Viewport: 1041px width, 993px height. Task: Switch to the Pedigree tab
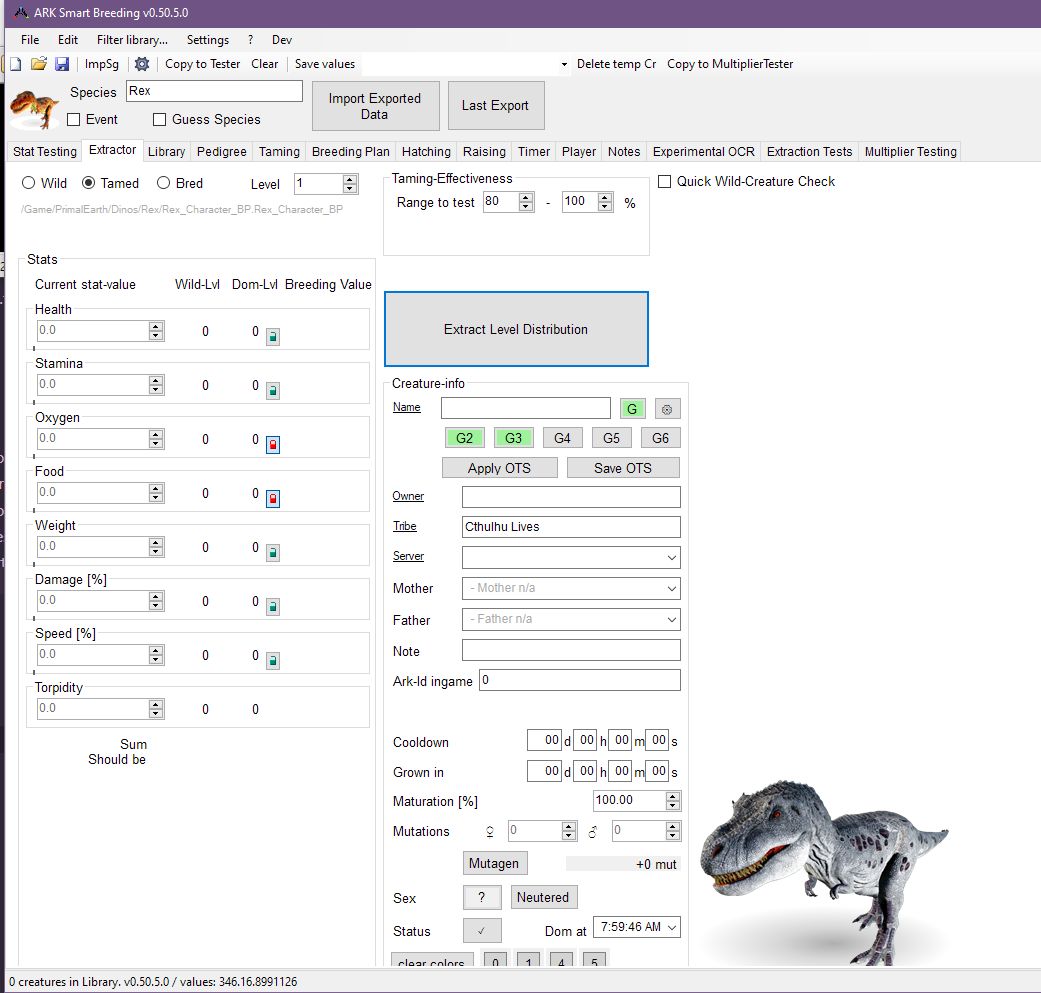point(222,151)
